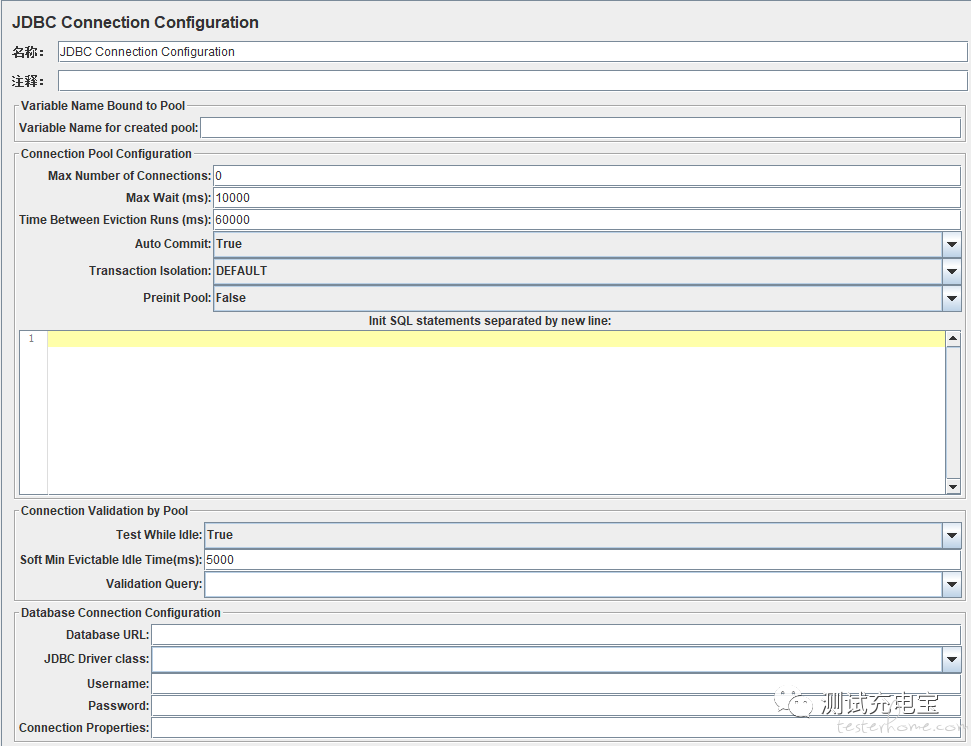
Task: Click the Username input field
Action: 556,683
